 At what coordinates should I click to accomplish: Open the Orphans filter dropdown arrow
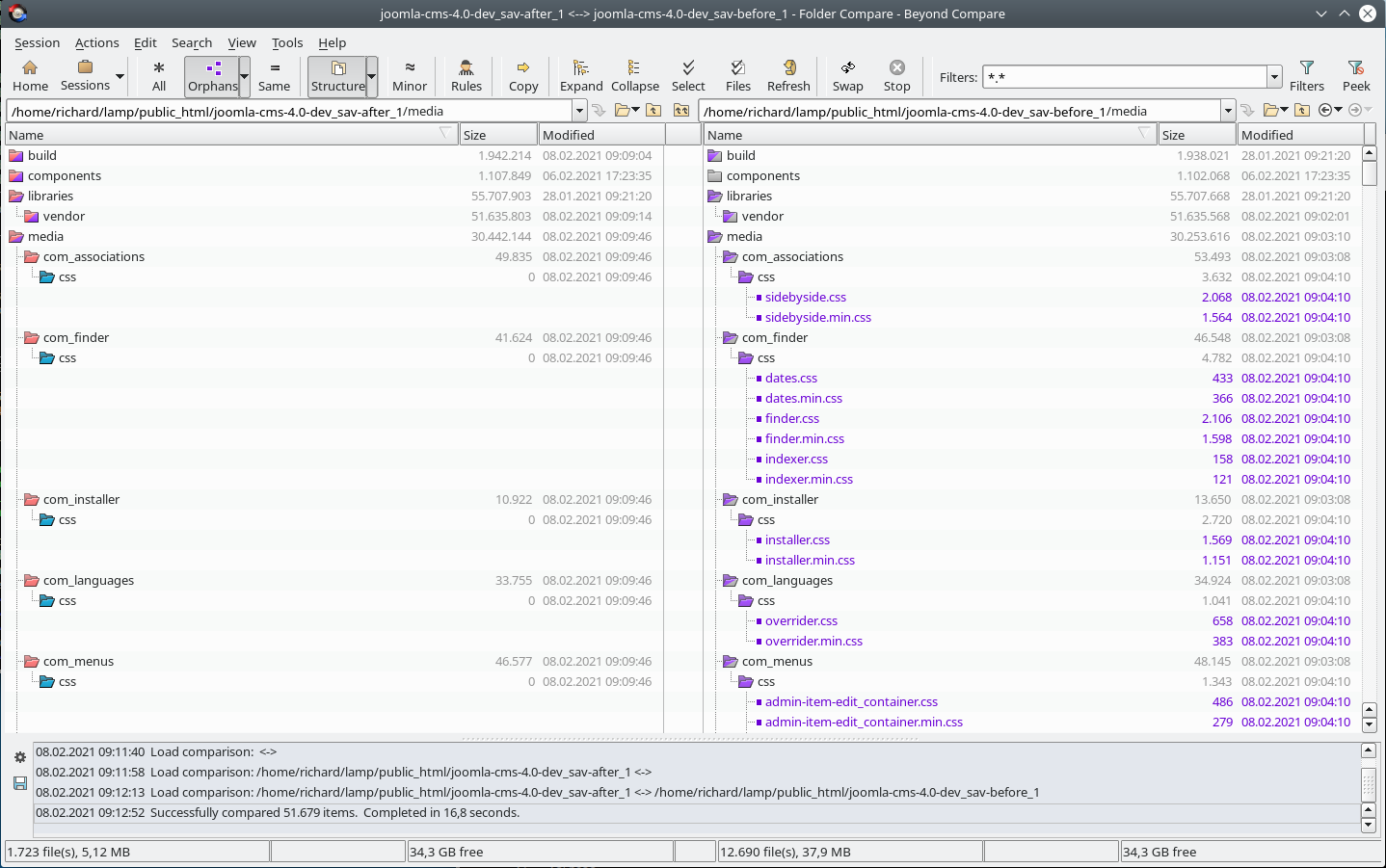[245, 76]
